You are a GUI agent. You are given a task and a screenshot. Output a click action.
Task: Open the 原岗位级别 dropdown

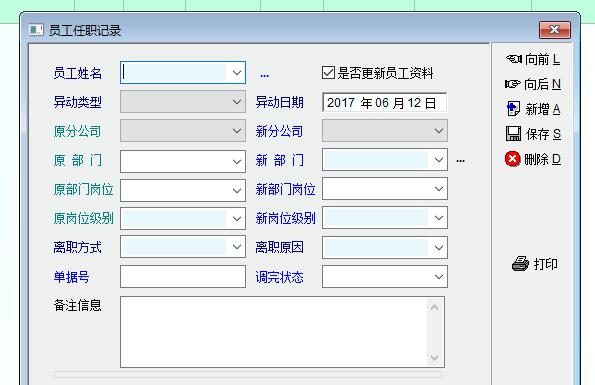coord(237,218)
